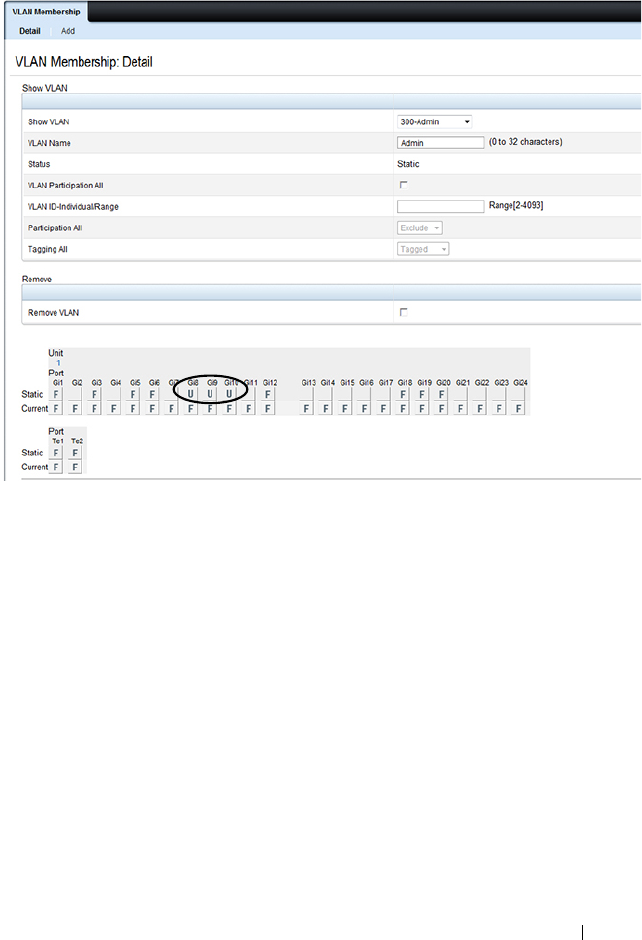Viewport: 642px width, 940px height.
Task: Toggle Static membership cell for port Gi4
Action: (x=113, y=394)
